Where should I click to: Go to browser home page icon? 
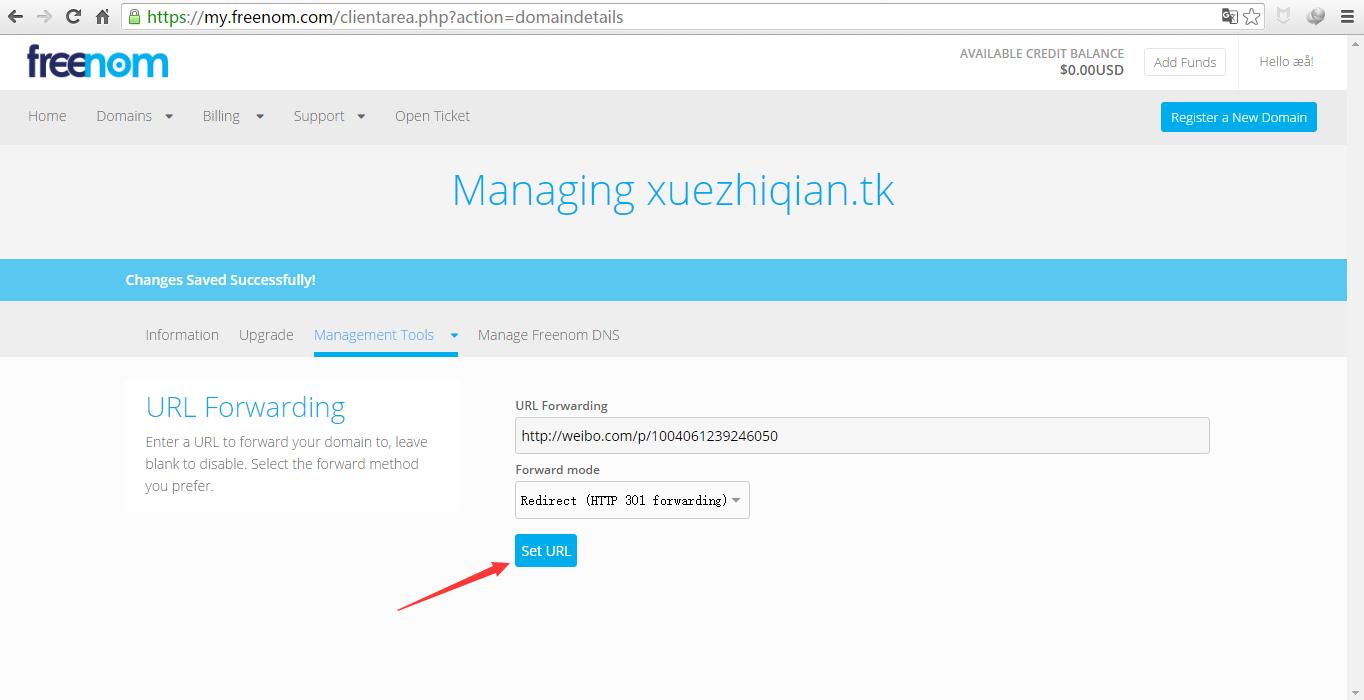[x=102, y=17]
